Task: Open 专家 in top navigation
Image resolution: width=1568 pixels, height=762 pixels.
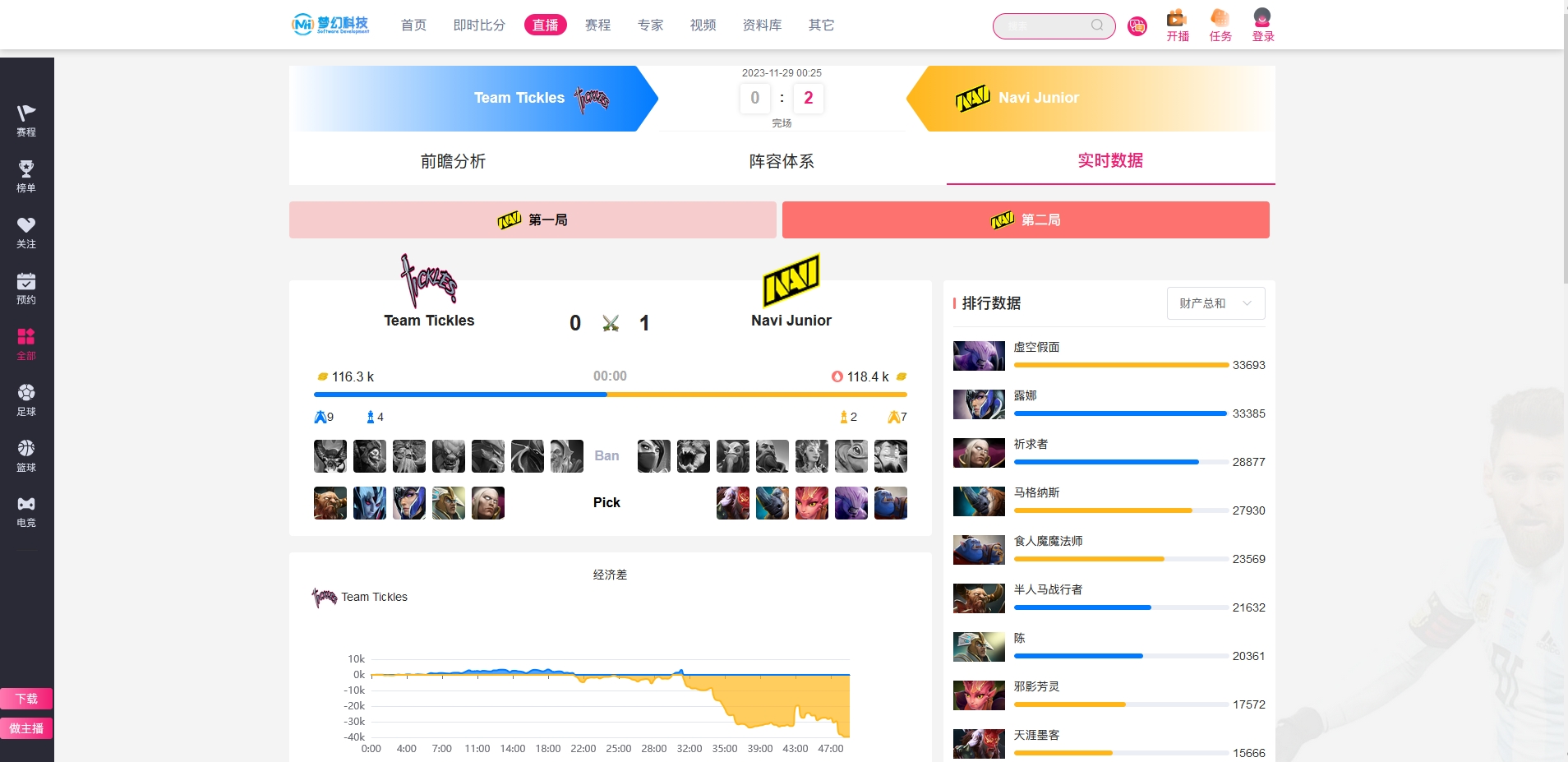Action: pos(650,25)
